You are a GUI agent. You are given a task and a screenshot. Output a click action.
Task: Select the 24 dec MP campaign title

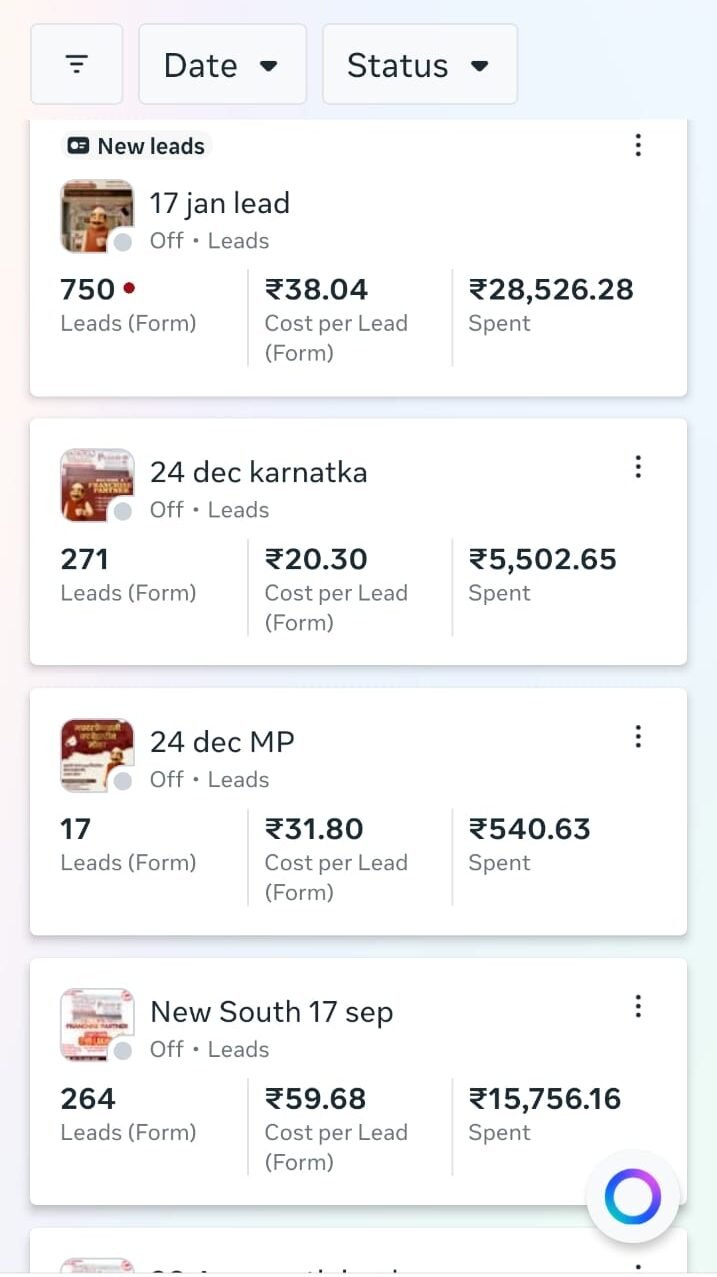click(x=222, y=742)
